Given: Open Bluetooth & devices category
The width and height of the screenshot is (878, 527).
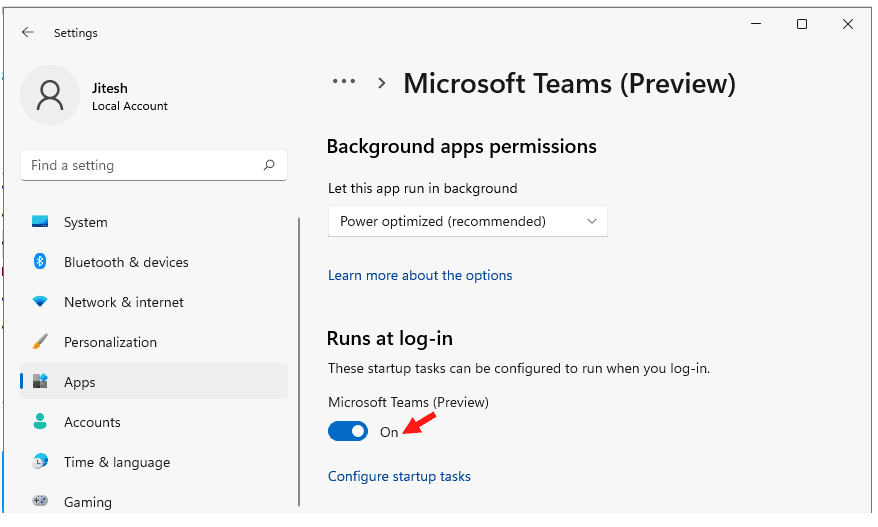Looking at the screenshot, I should click(126, 262).
